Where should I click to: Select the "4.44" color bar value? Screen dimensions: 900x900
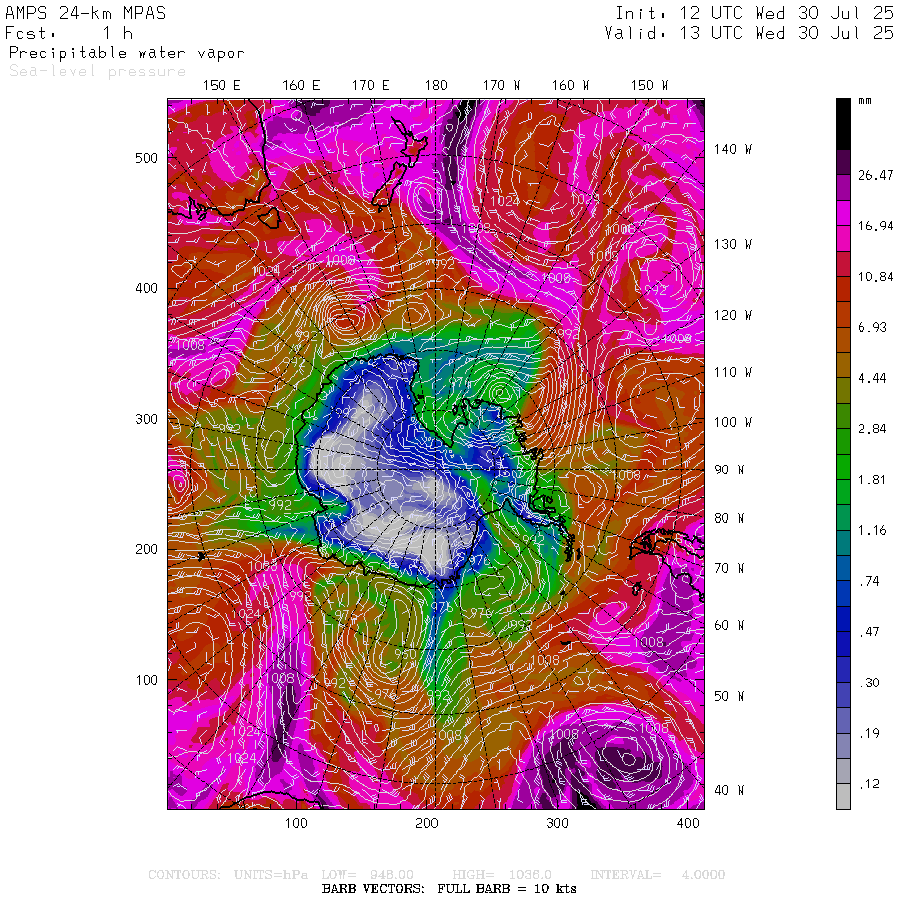point(872,378)
